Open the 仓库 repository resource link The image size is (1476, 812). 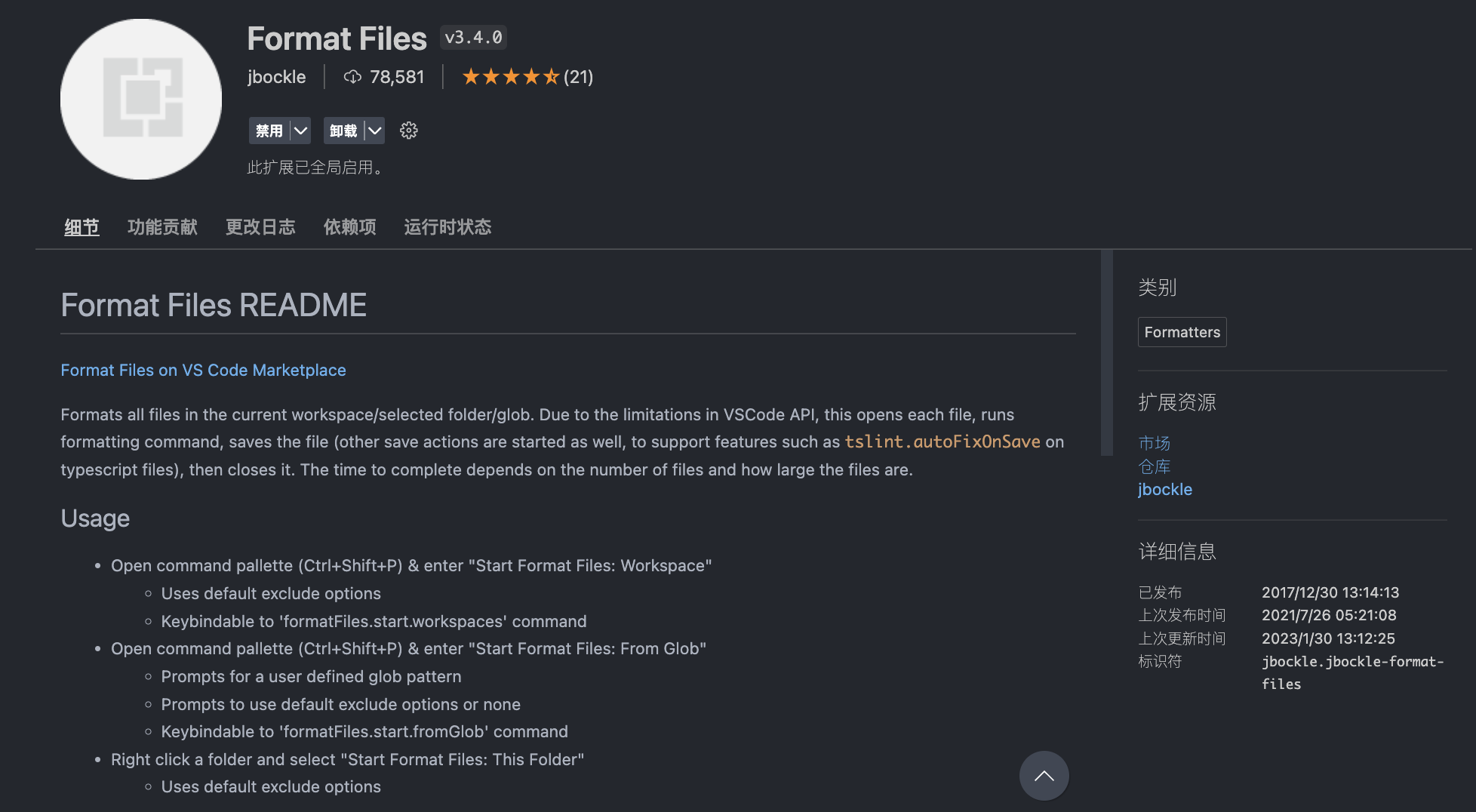click(x=1154, y=466)
